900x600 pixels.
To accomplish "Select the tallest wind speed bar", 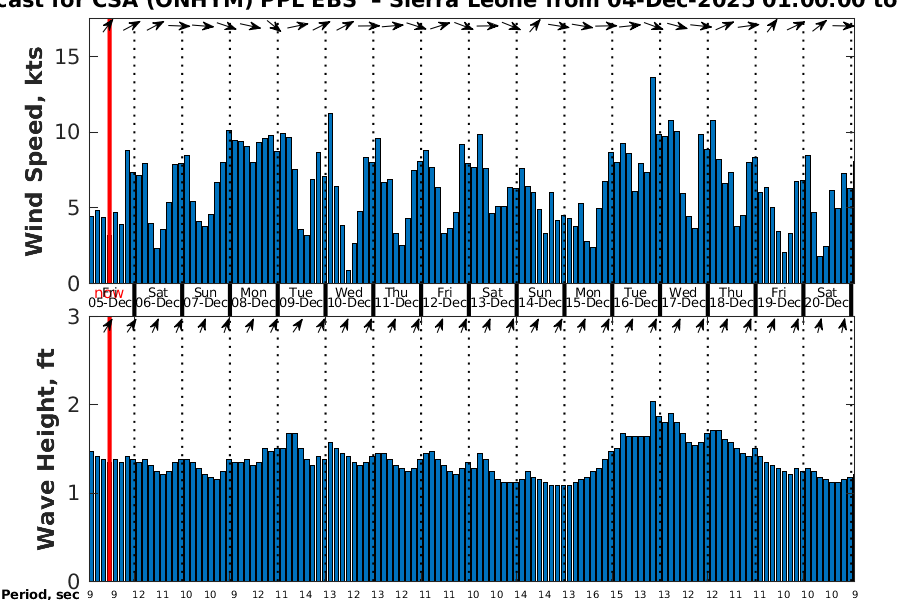I will [x=653, y=180].
